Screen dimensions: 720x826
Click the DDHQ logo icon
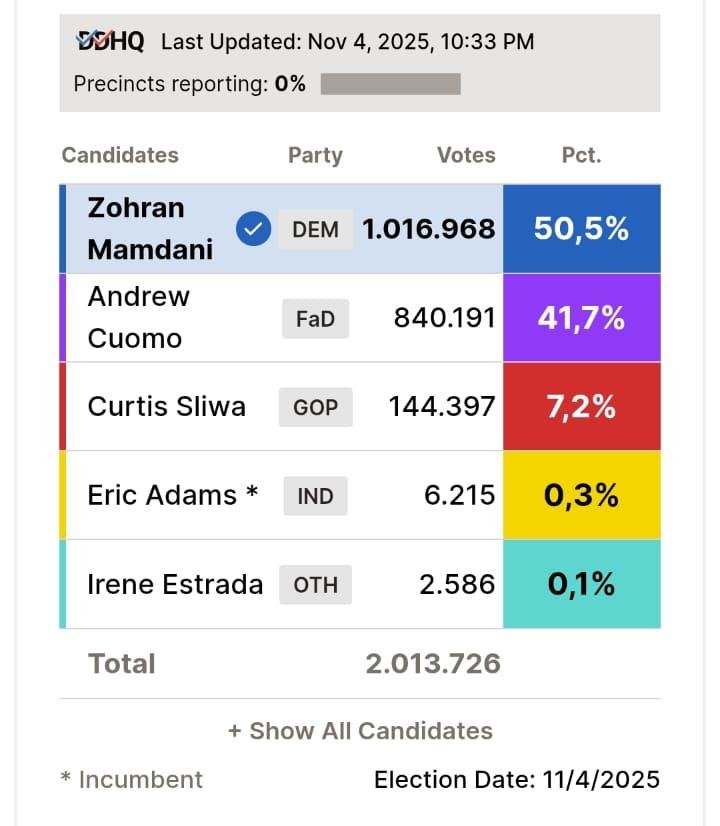(110, 41)
